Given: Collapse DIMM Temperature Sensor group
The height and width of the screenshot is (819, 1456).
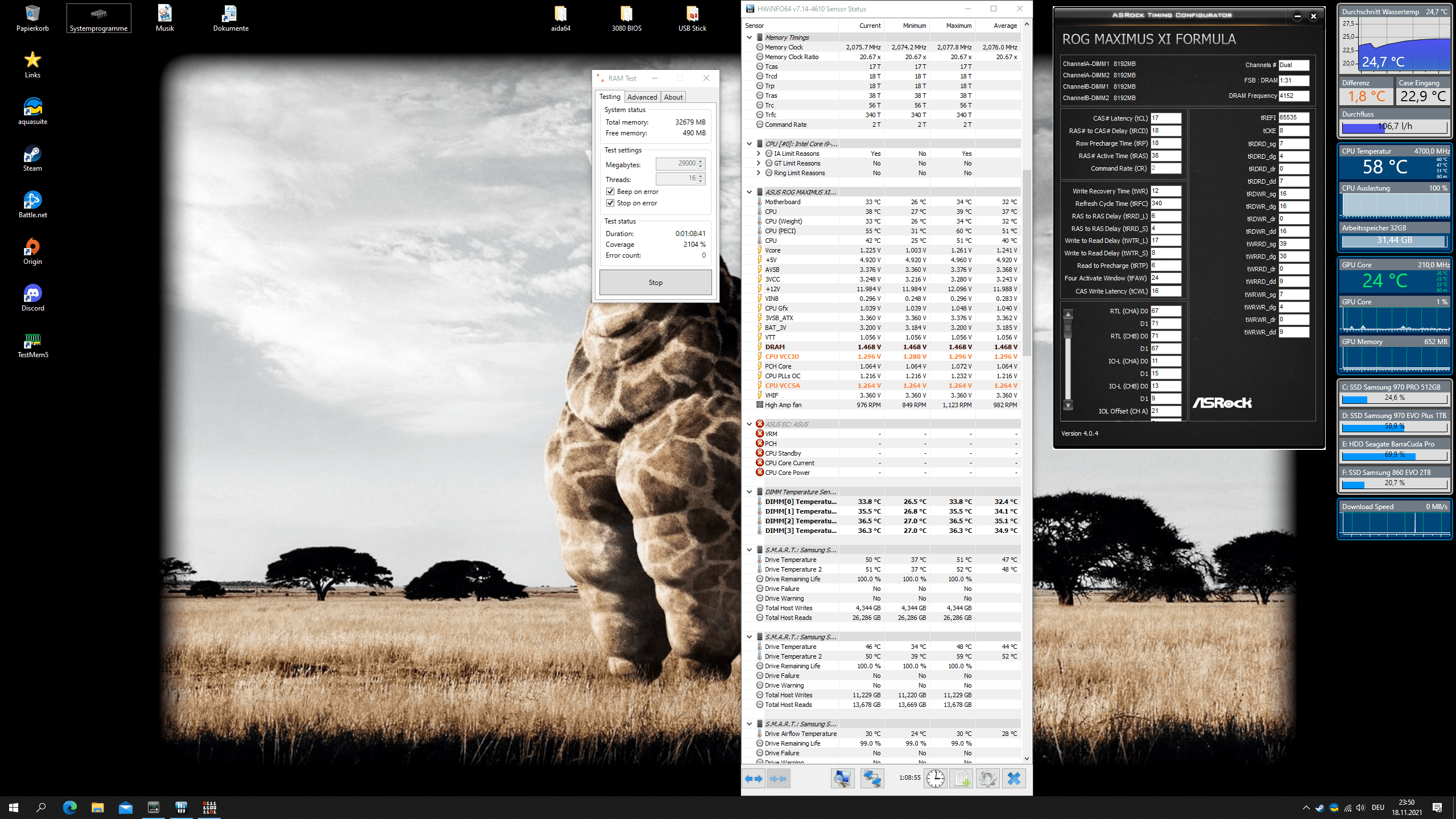Looking at the screenshot, I should [749, 492].
